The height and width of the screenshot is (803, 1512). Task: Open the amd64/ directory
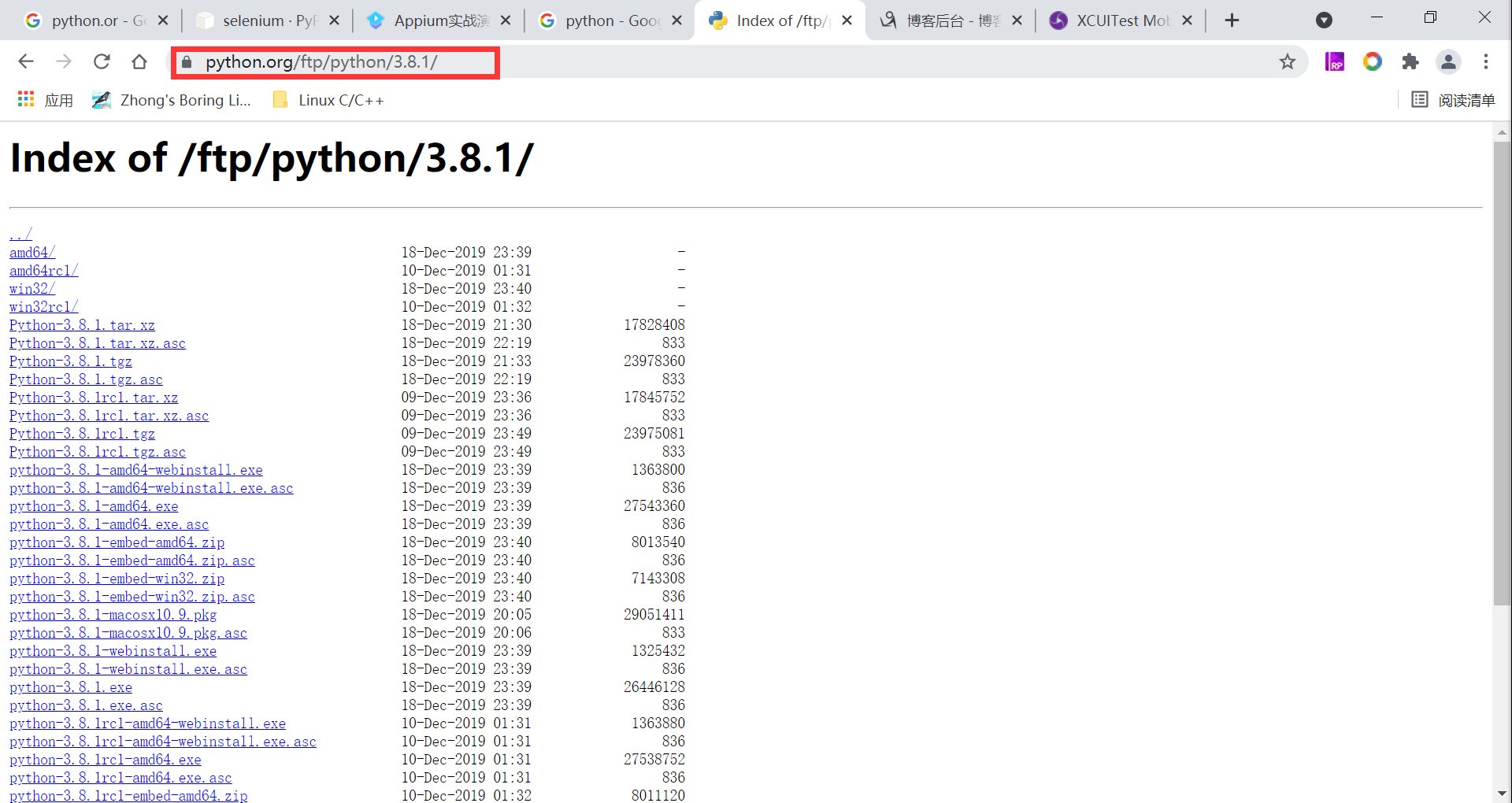coord(32,252)
